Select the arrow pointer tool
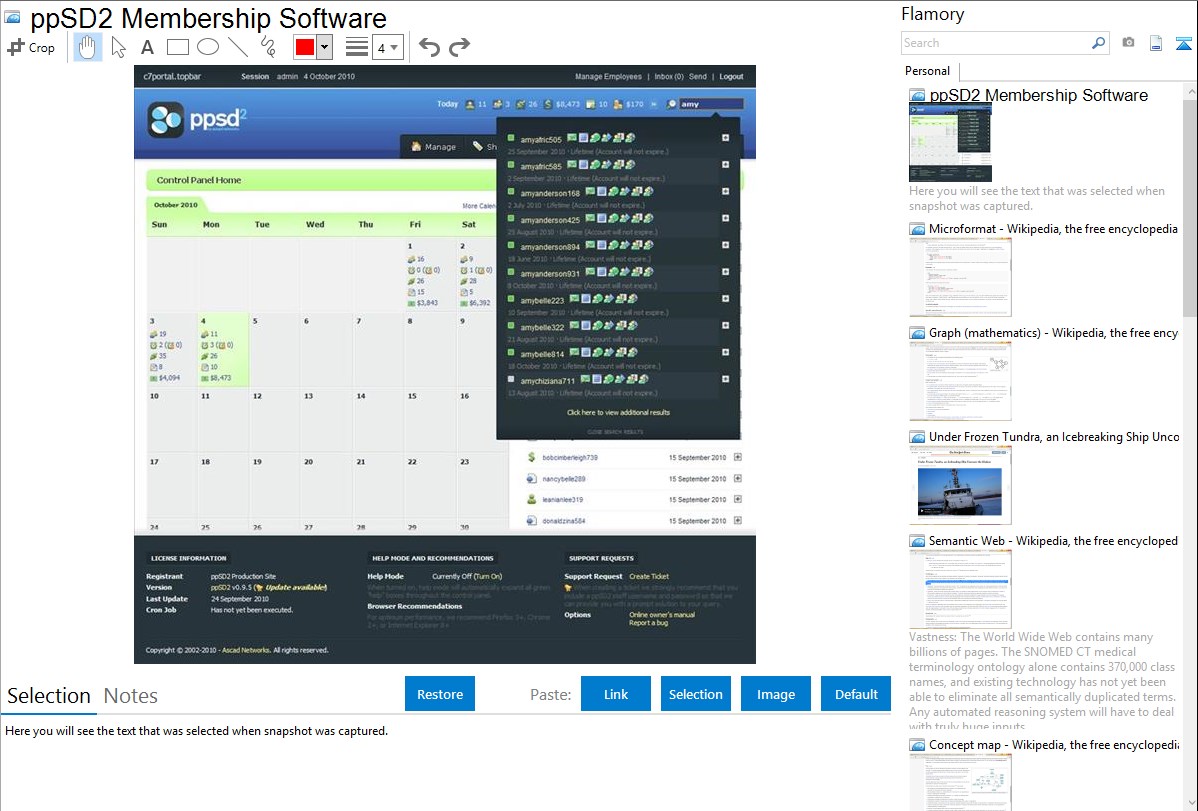Viewport: 1198px width, 811px height. coord(119,47)
